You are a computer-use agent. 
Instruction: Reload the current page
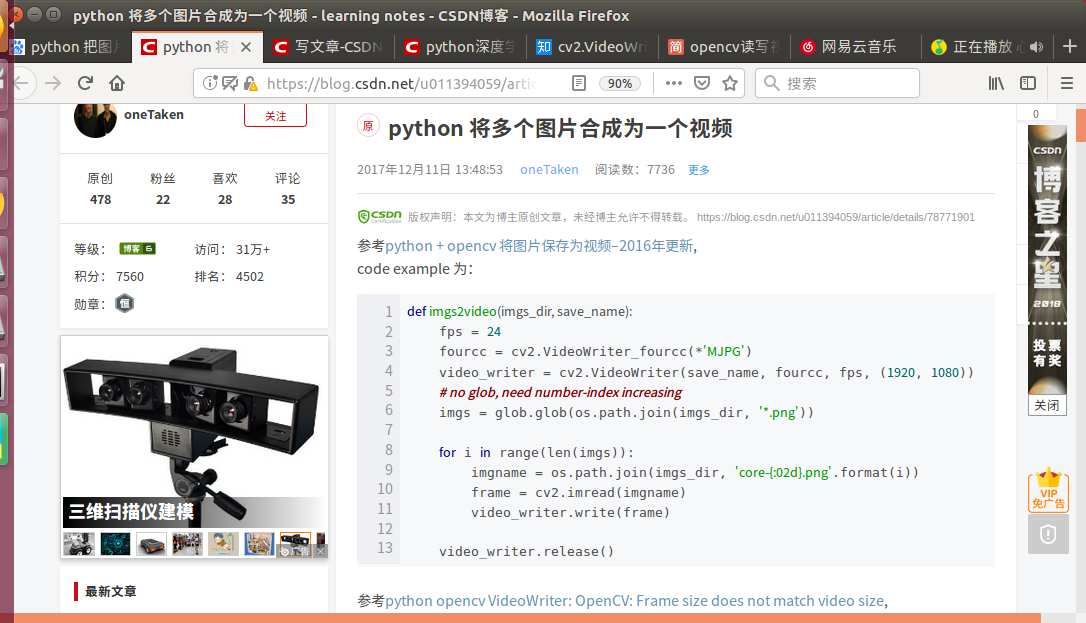coord(84,84)
